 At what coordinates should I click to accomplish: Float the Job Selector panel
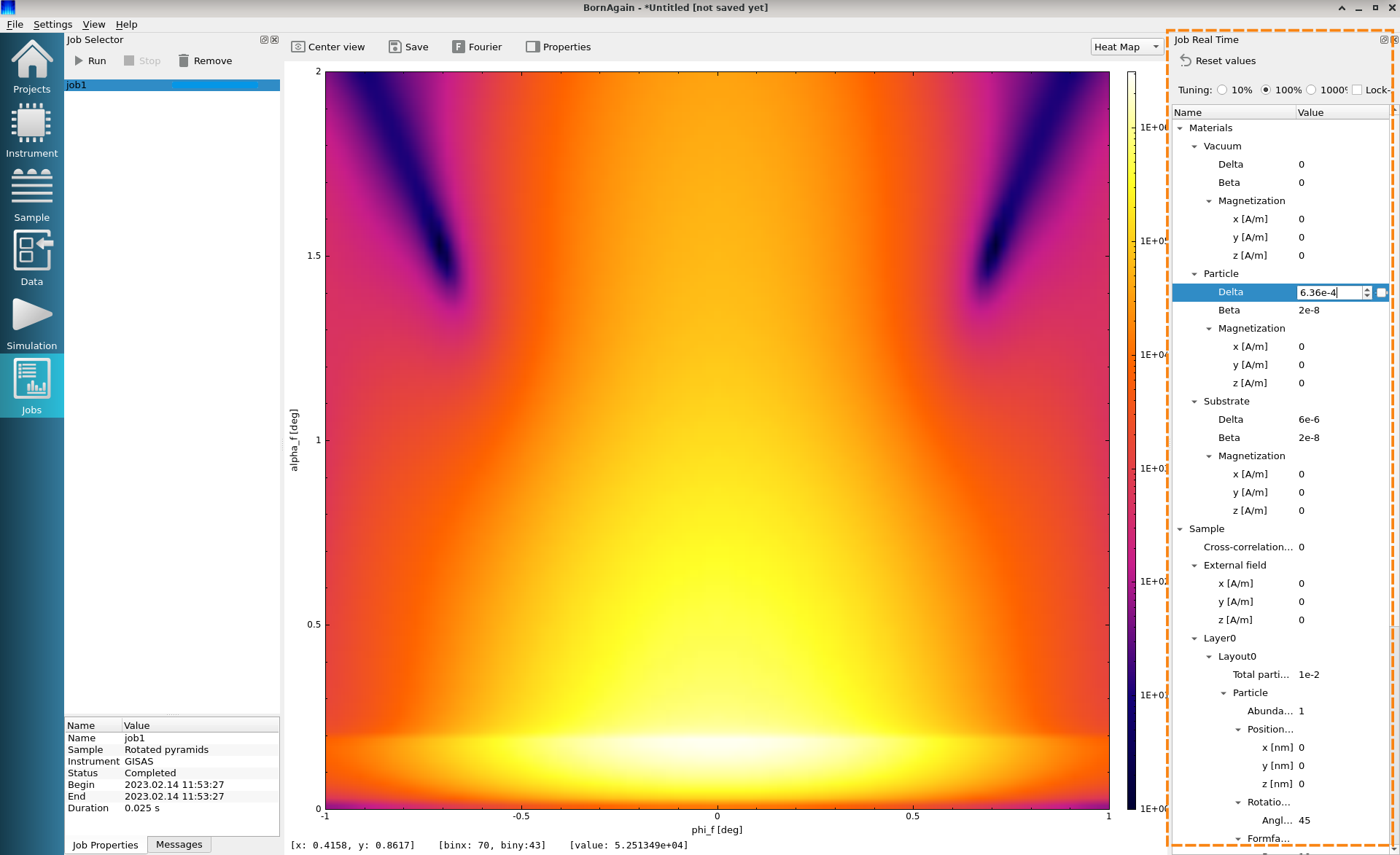264,40
